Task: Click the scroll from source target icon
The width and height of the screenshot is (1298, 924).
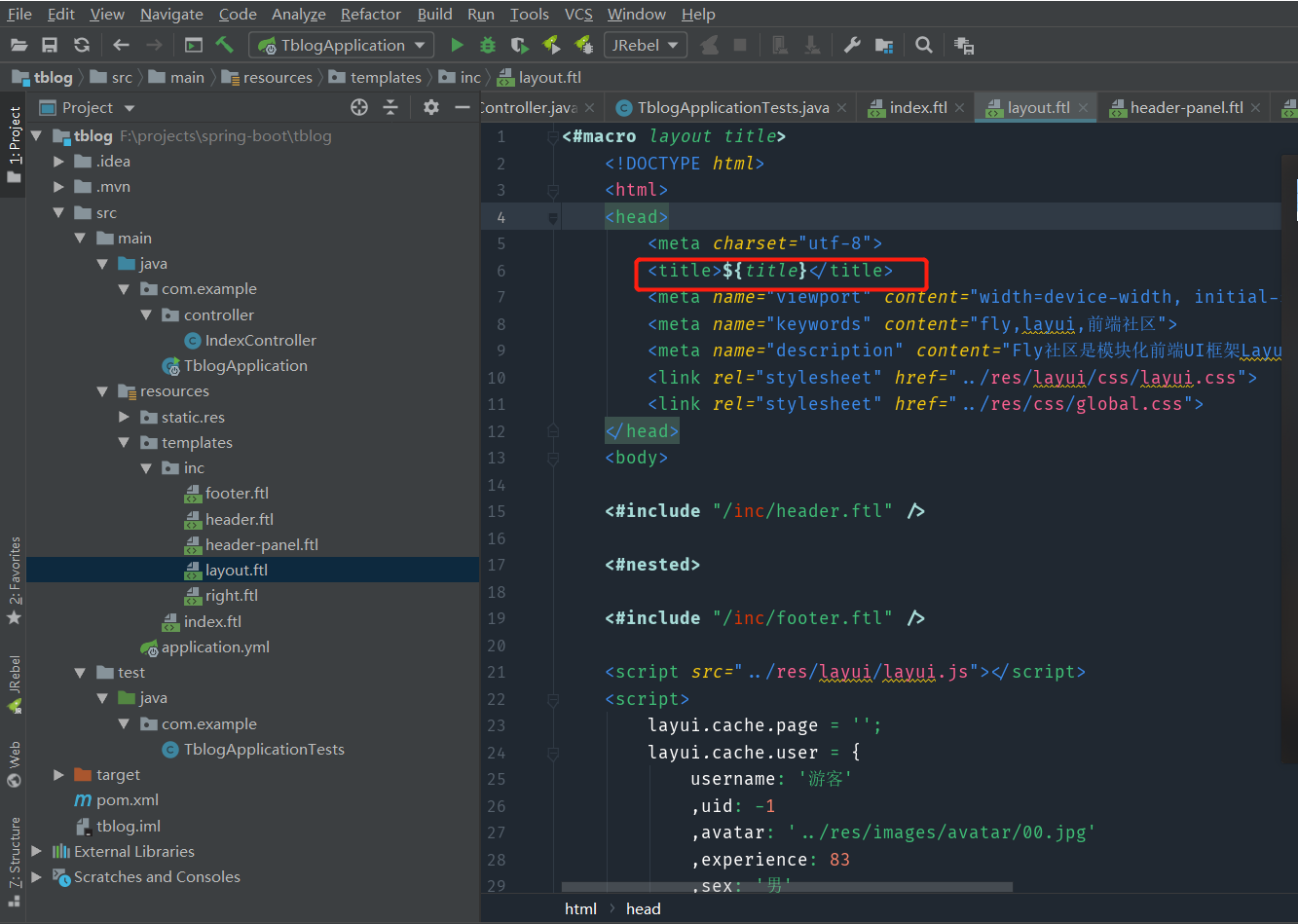Action: [x=359, y=107]
